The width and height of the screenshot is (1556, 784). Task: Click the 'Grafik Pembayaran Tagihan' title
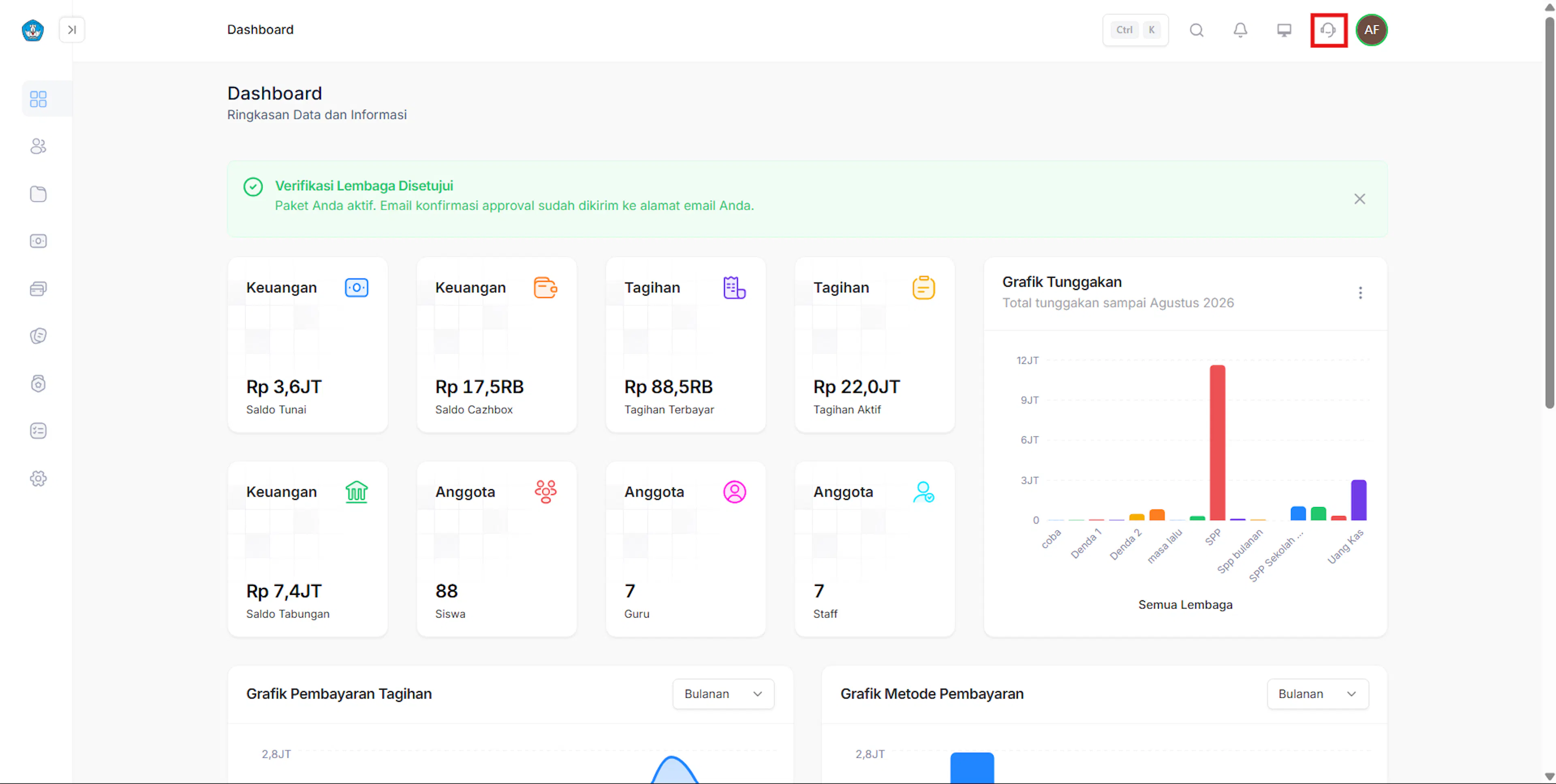click(x=339, y=694)
